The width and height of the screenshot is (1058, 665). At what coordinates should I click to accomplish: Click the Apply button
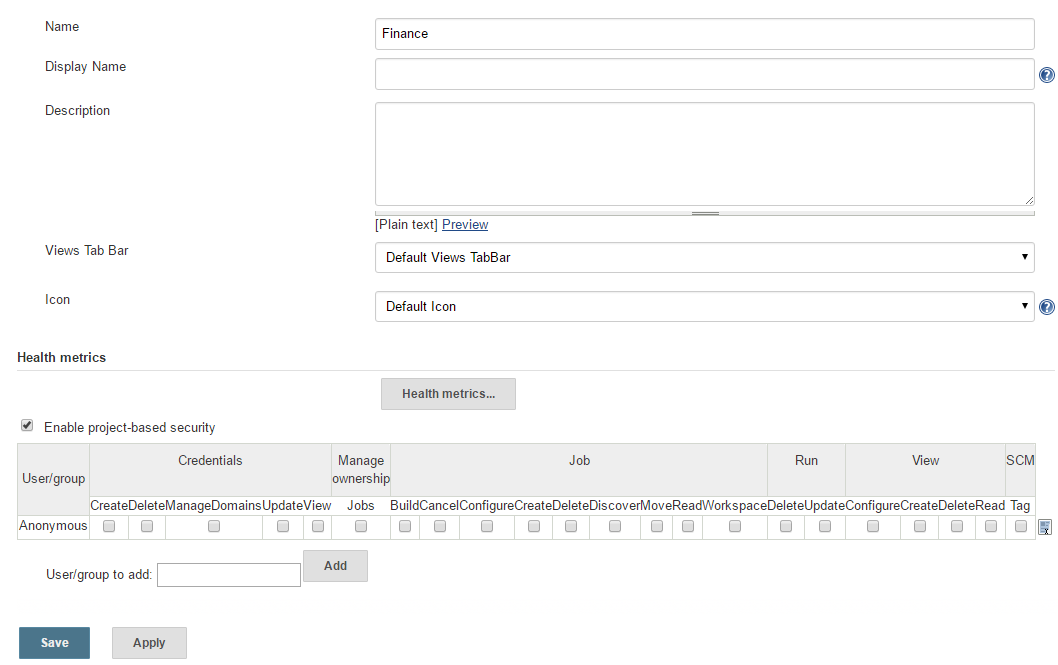149,643
